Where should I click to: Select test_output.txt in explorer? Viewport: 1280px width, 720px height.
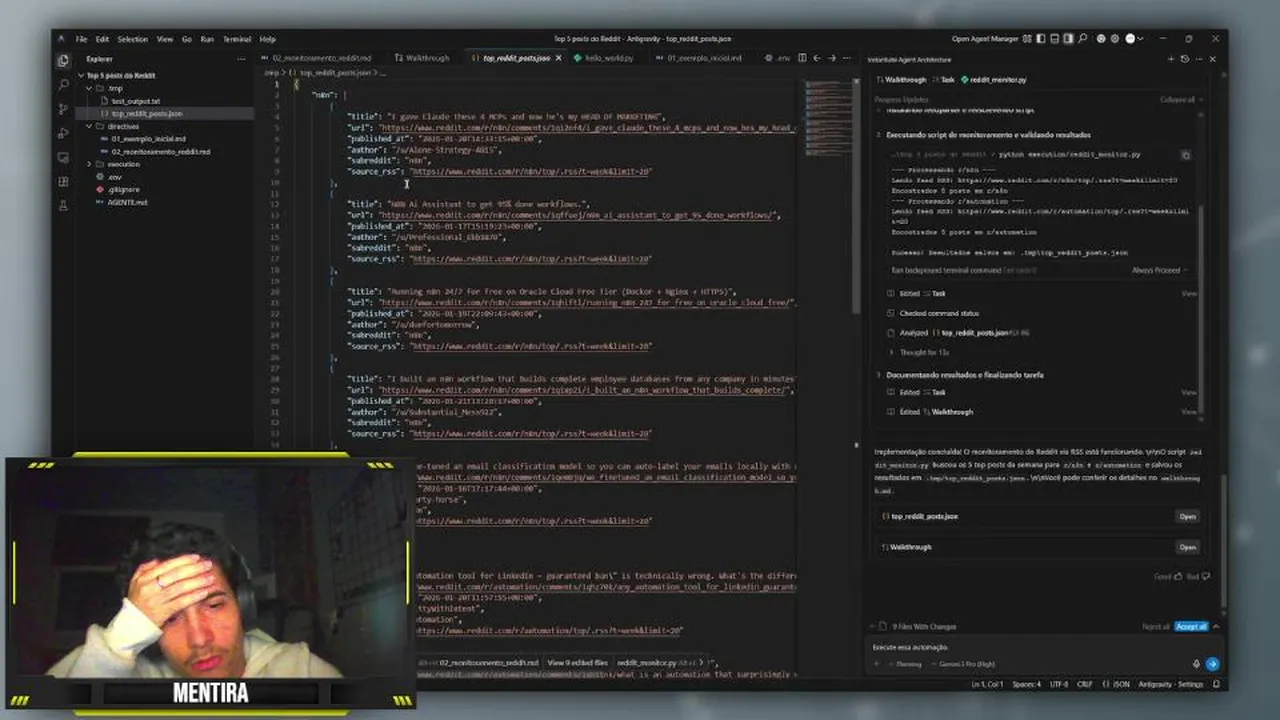click(x=135, y=101)
